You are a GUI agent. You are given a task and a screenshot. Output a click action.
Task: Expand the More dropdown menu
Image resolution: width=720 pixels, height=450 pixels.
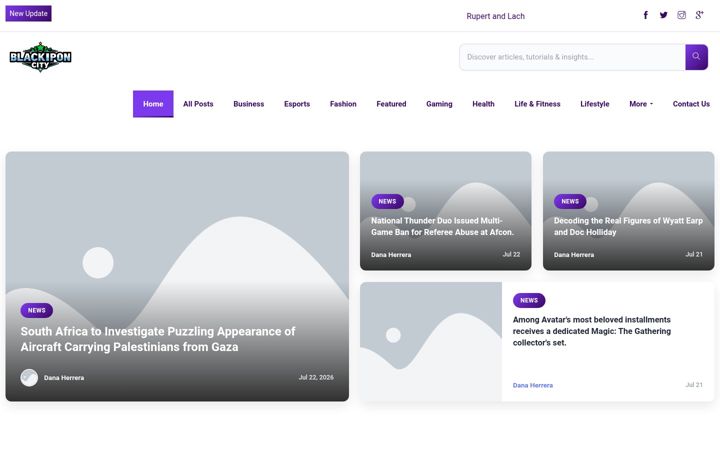[641, 104]
